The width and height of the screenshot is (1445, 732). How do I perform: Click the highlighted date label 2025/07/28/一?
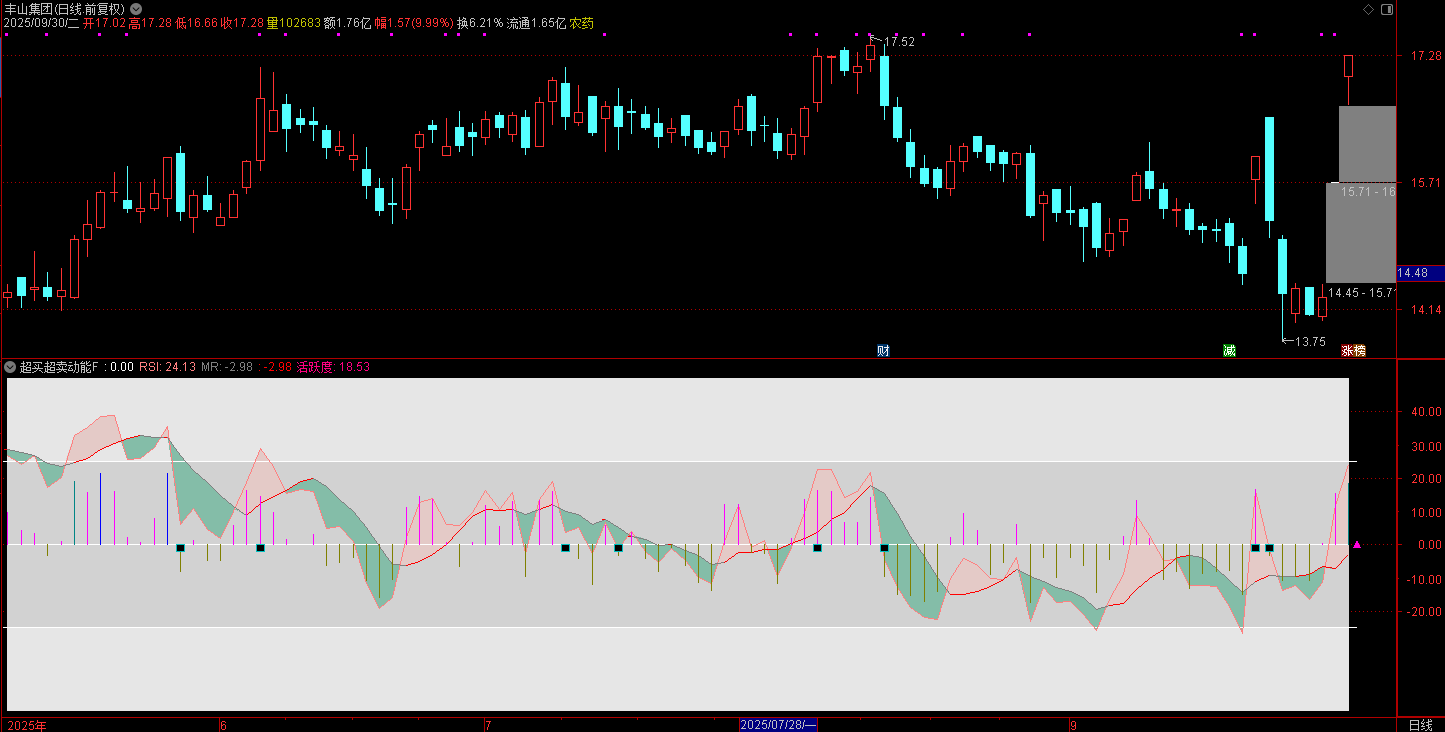click(x=778, y=725)
